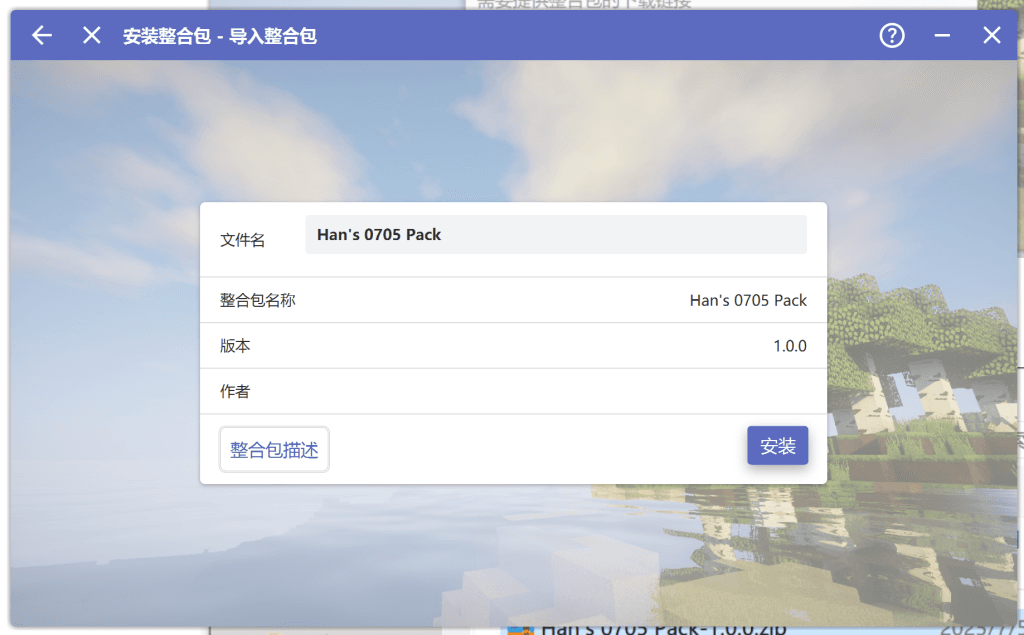The image size is (1024, 635).
Task: Close the launcher window
Action: (991, 35)
